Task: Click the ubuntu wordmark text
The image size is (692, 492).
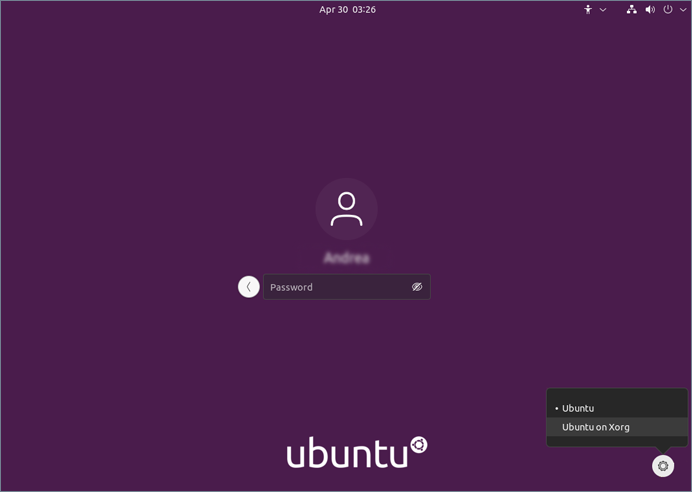Action: coord(347,453)
